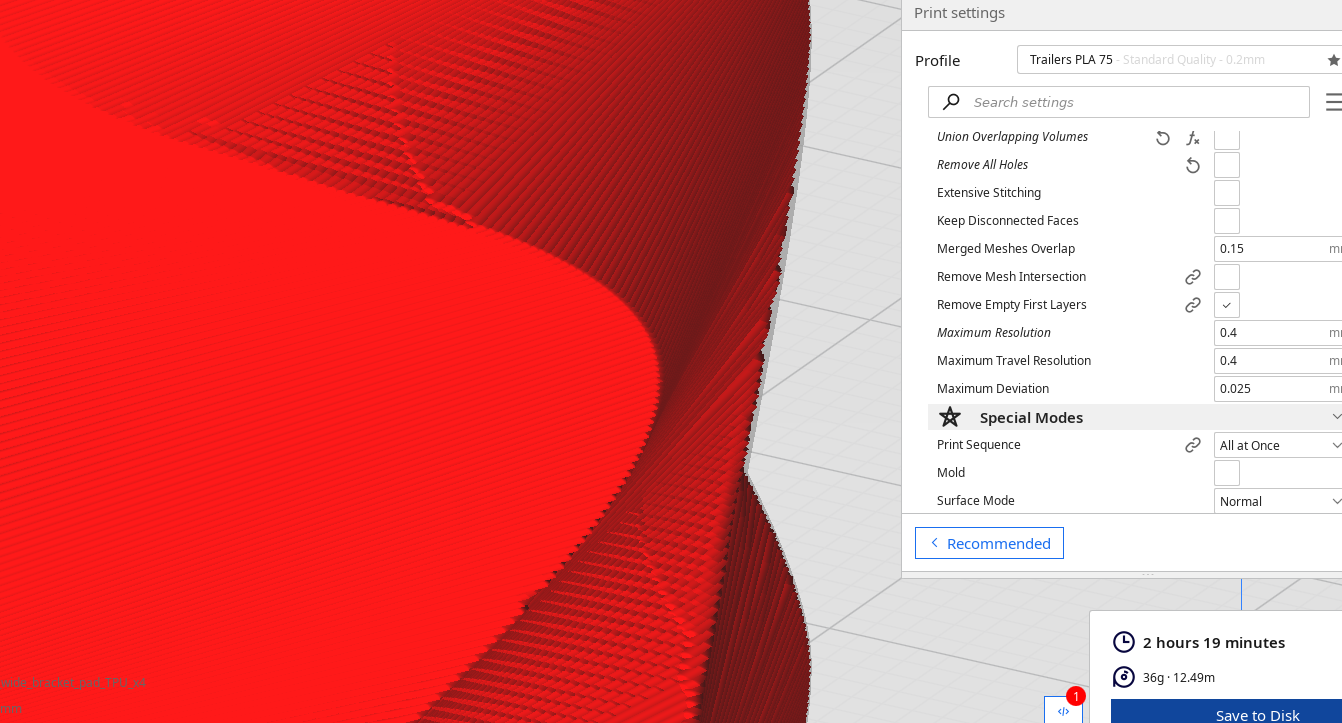Reset Union Overlapping Volumes to default value
This screenshot has width=1342, height=723.
[x=1162, y=138]
